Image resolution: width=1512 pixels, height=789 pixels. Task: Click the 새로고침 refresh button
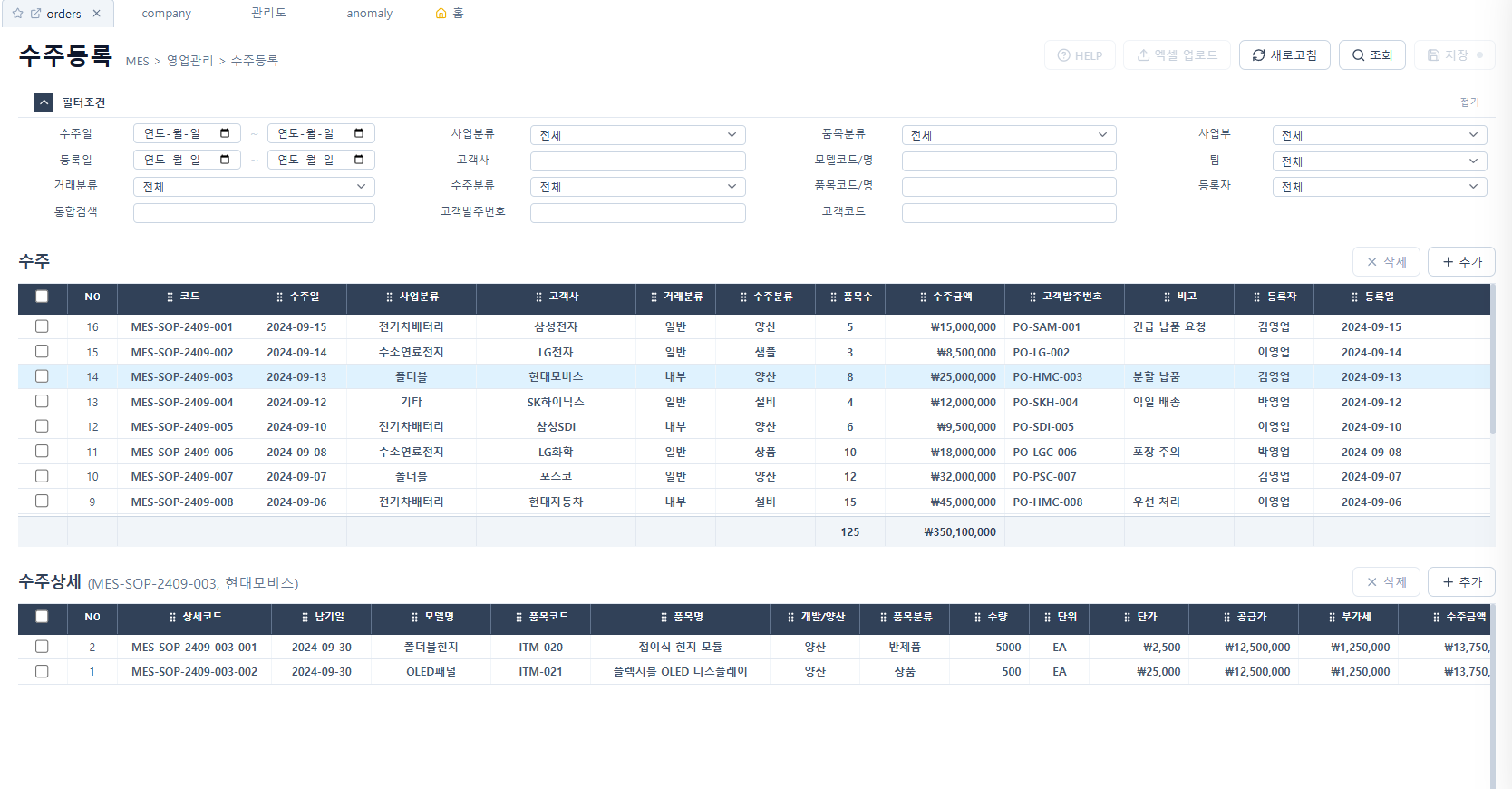pyautogui.click(x=1284, y=55)
